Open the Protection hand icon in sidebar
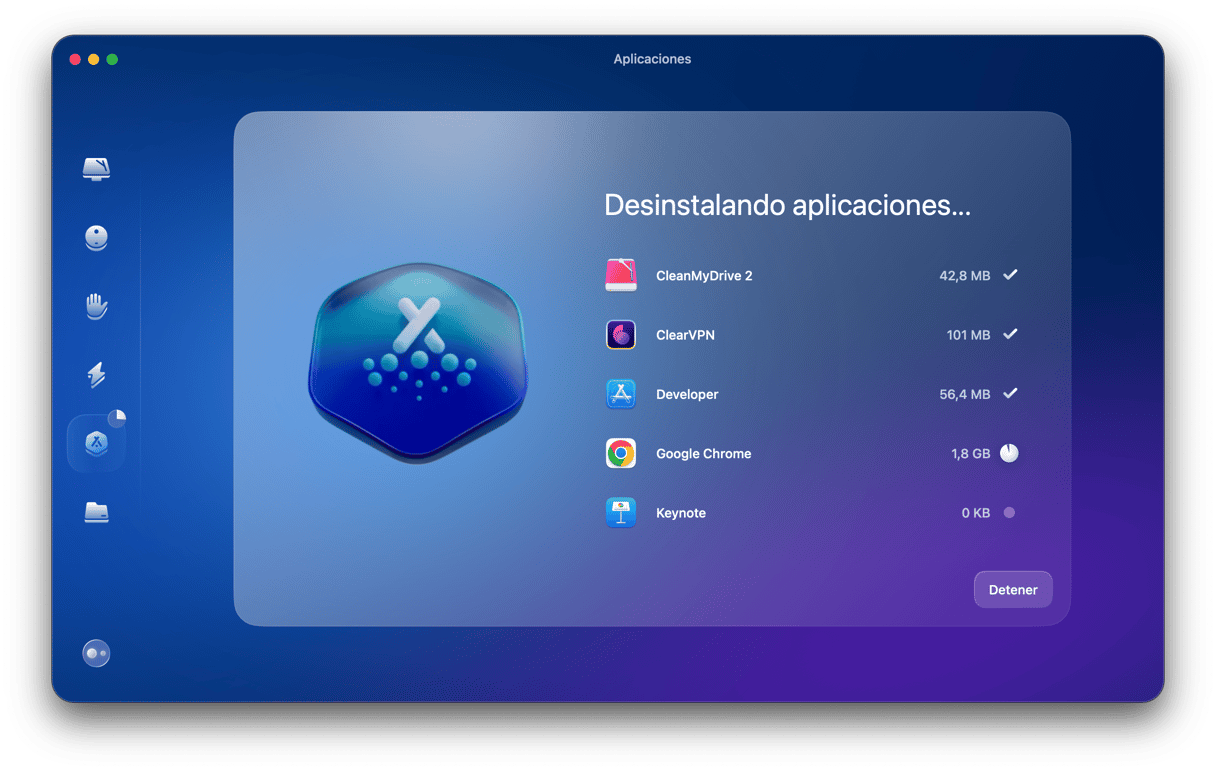This screenshot has width=1216, height=771. pos(96,306)
